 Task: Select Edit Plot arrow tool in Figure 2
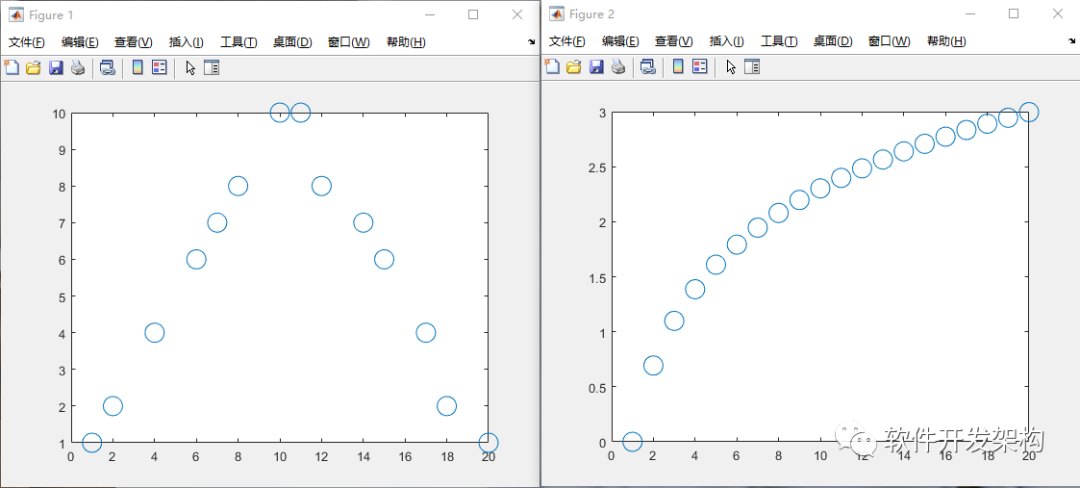[731, 67]
